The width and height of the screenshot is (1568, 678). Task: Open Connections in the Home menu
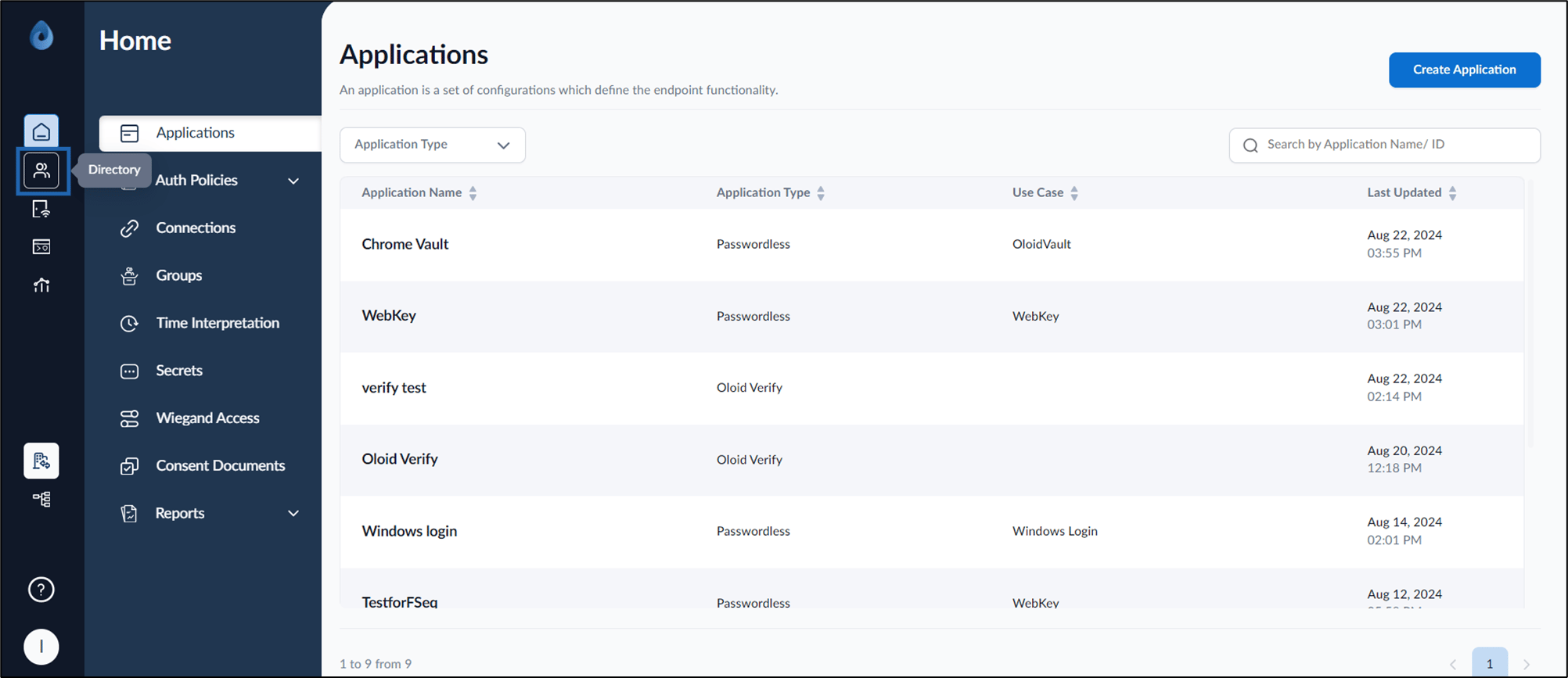pos(196,228)
